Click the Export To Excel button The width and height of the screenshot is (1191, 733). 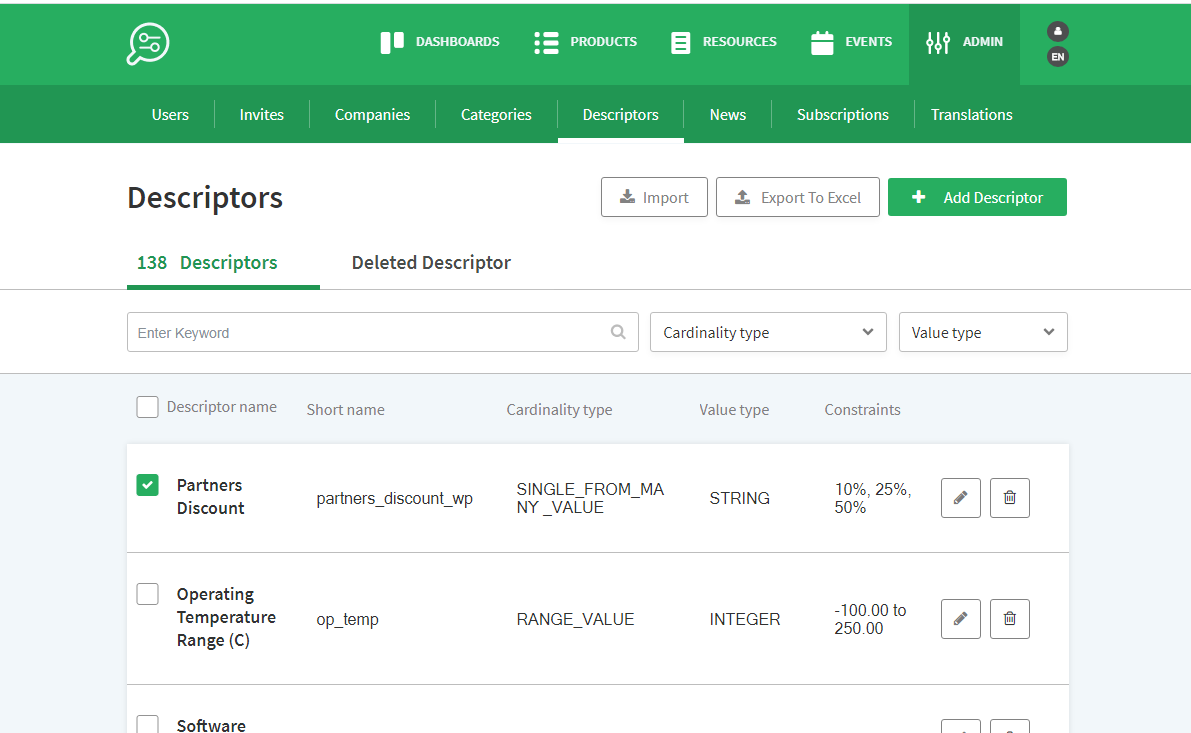798,197
